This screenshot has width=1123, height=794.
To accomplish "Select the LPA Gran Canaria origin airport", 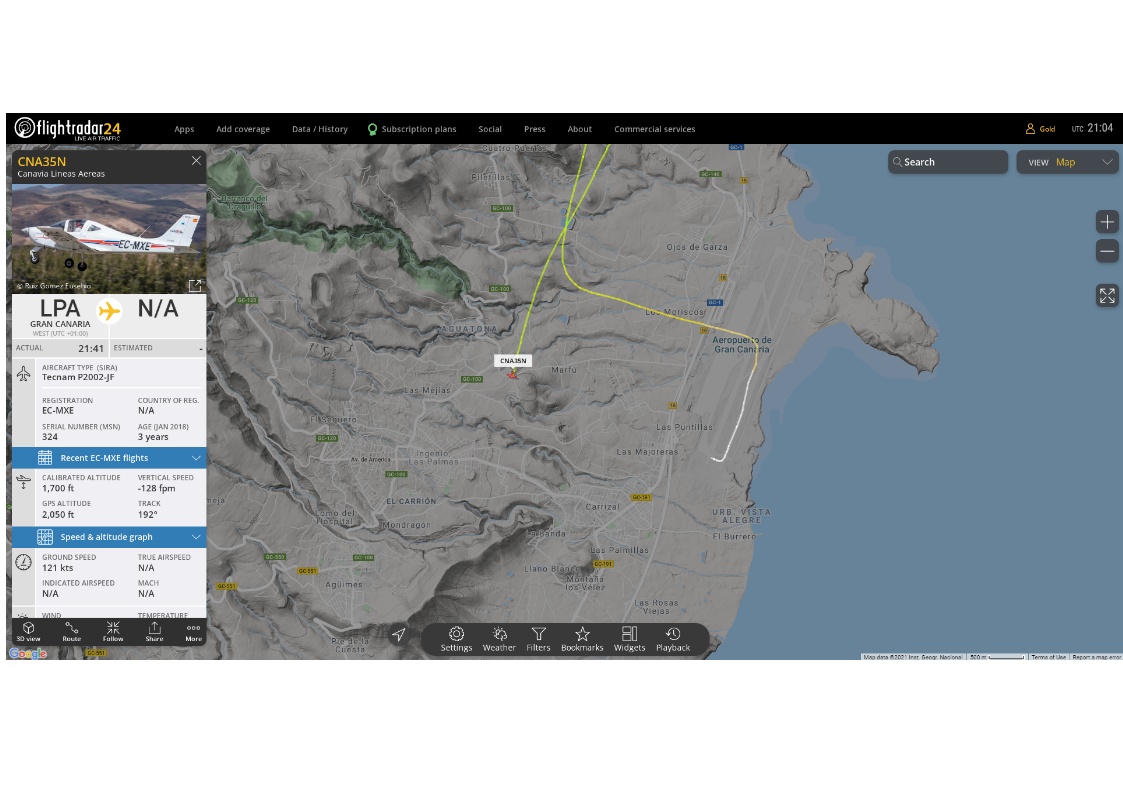I will tap(60, 315).
